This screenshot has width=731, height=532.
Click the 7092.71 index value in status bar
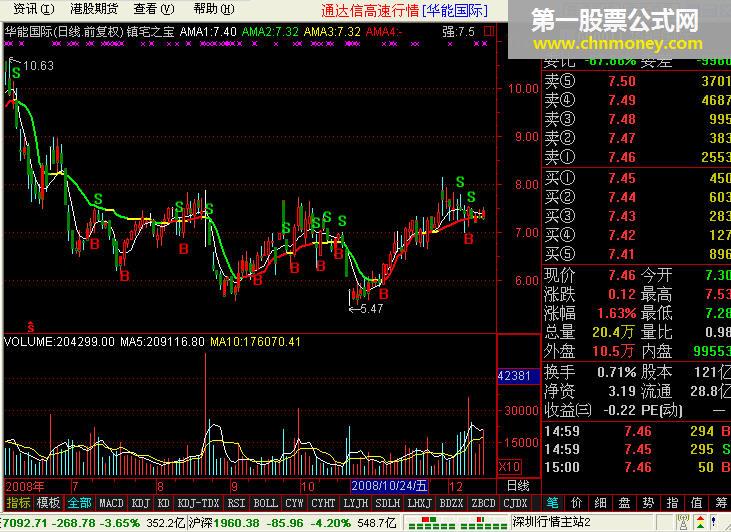coord(25,523)
